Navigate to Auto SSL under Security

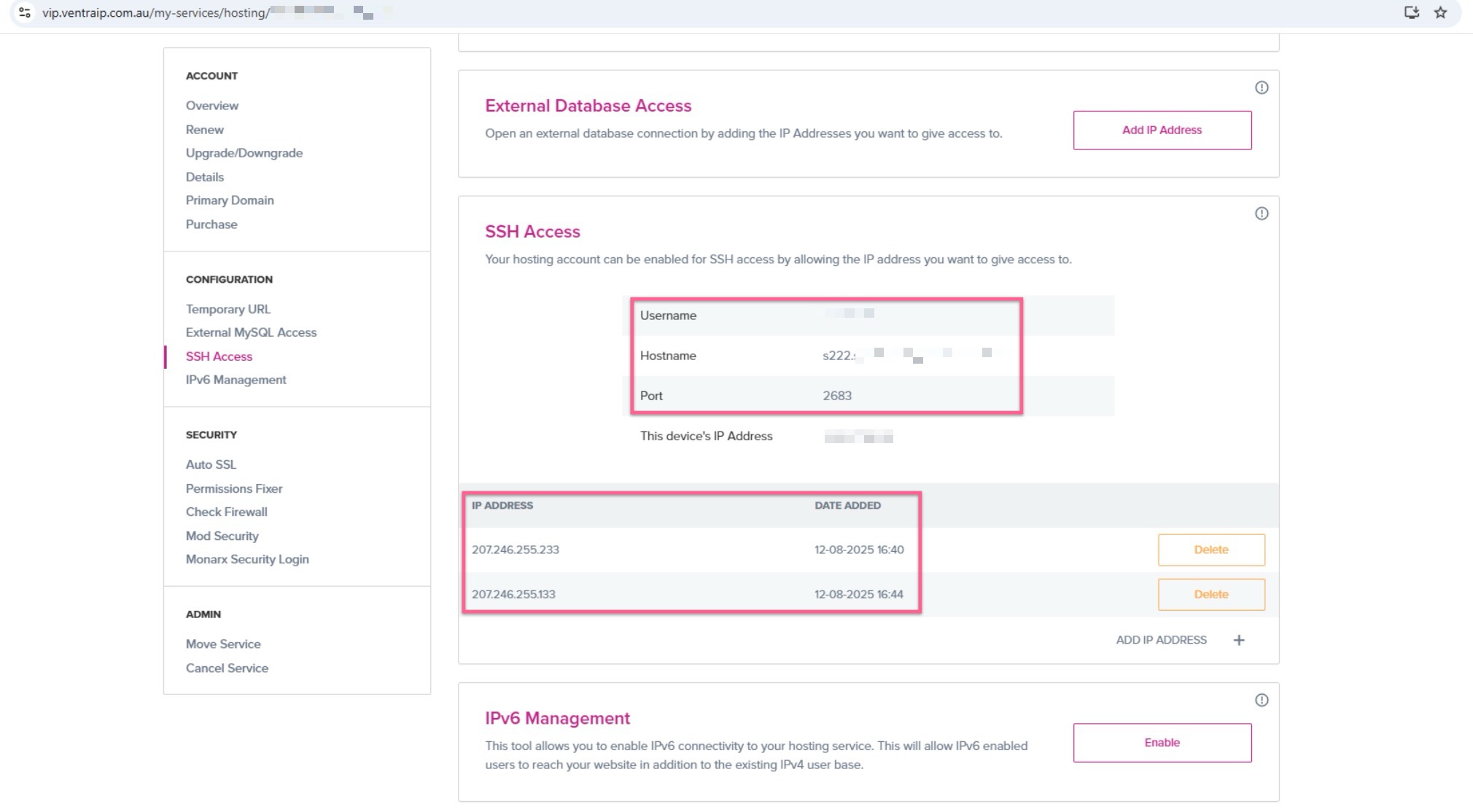(211, 464)
